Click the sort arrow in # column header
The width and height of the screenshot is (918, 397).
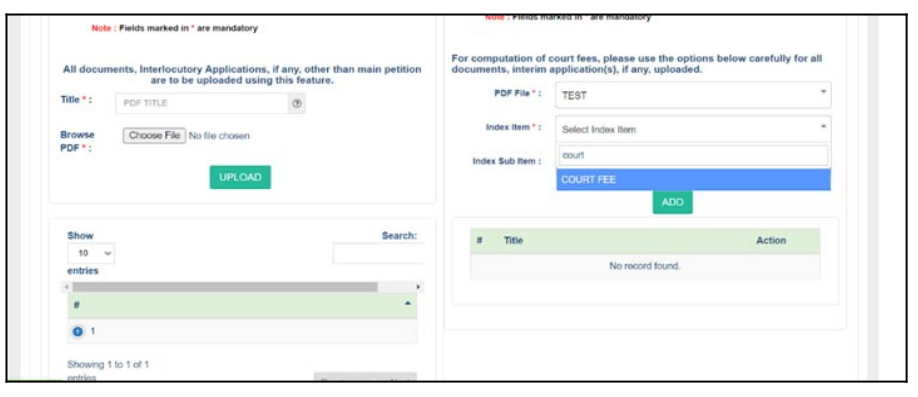click(x=407, y=303)
